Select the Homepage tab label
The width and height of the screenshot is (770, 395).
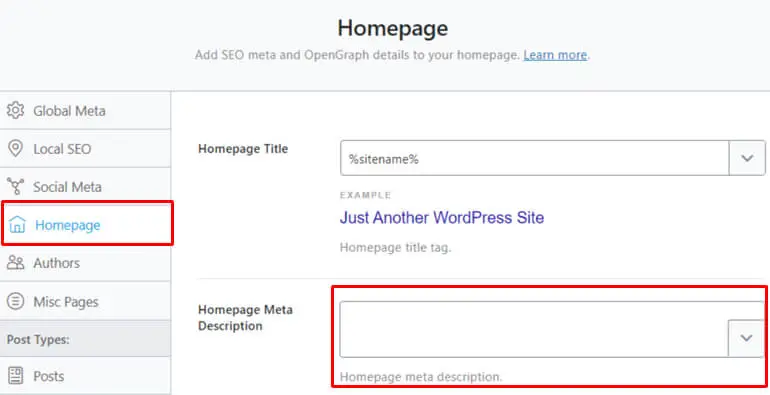click(x=68, y=225)
